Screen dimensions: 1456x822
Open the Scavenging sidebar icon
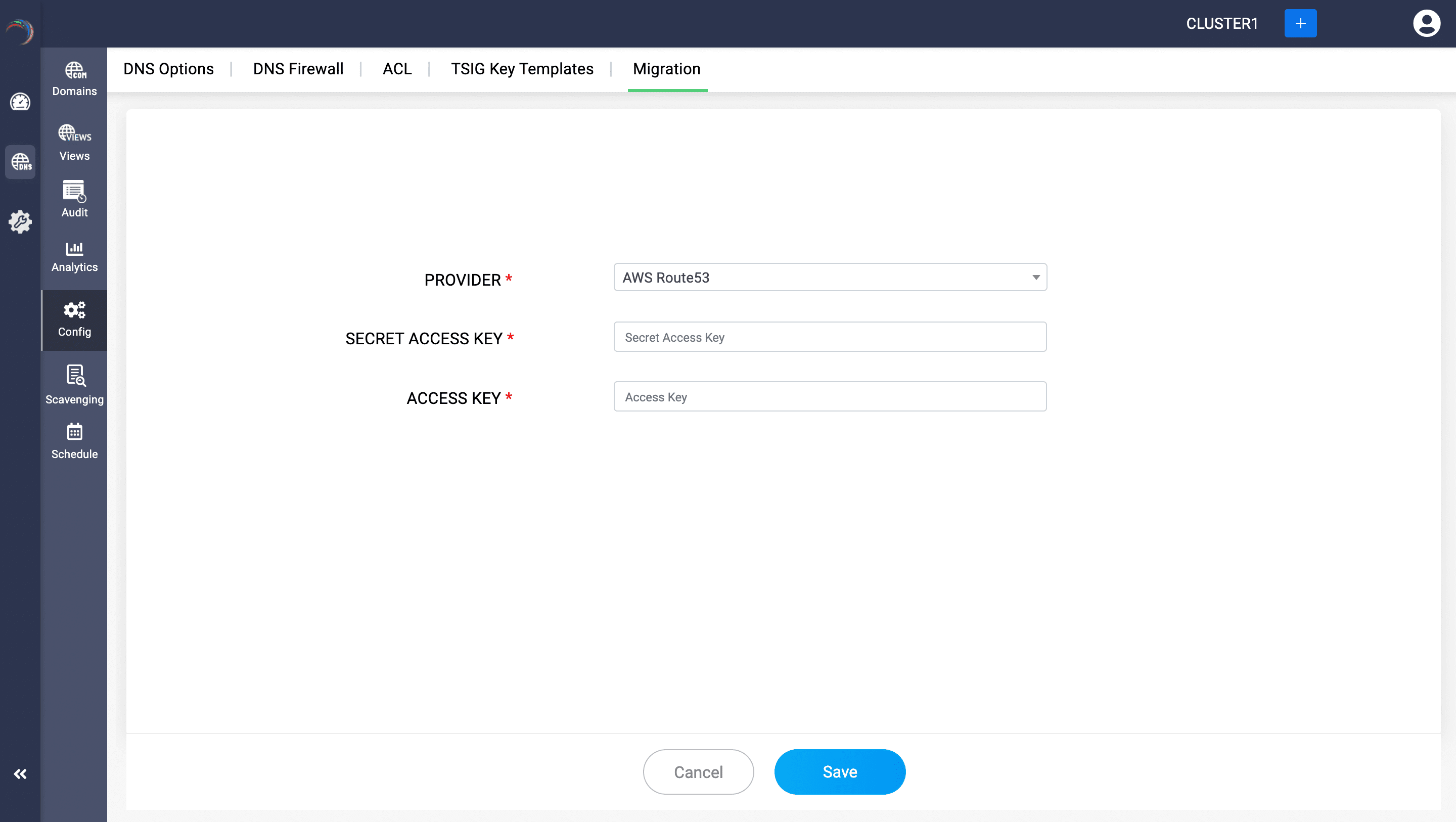tap(75, 376)
